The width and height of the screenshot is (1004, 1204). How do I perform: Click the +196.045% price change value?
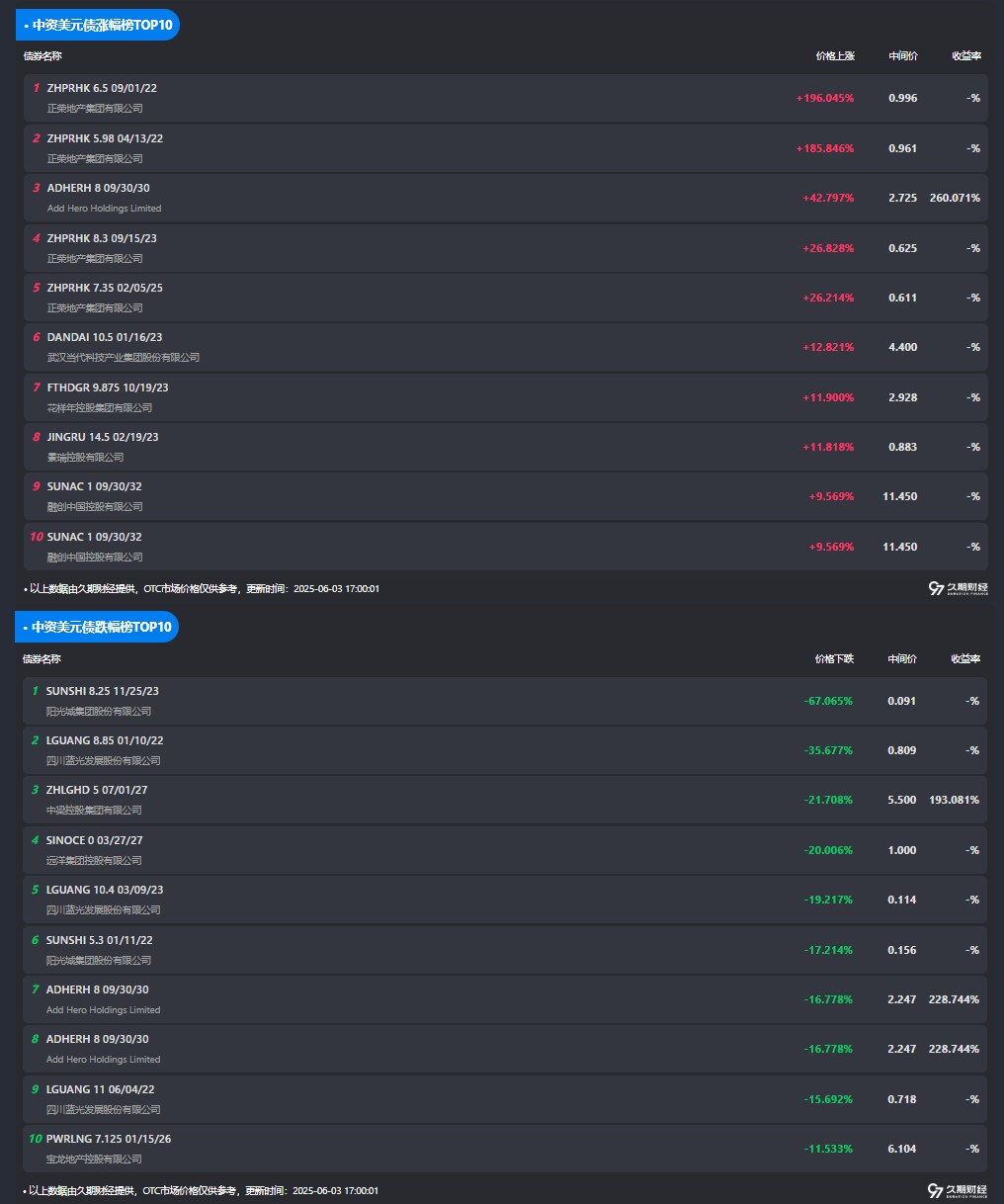click(824, 98)
